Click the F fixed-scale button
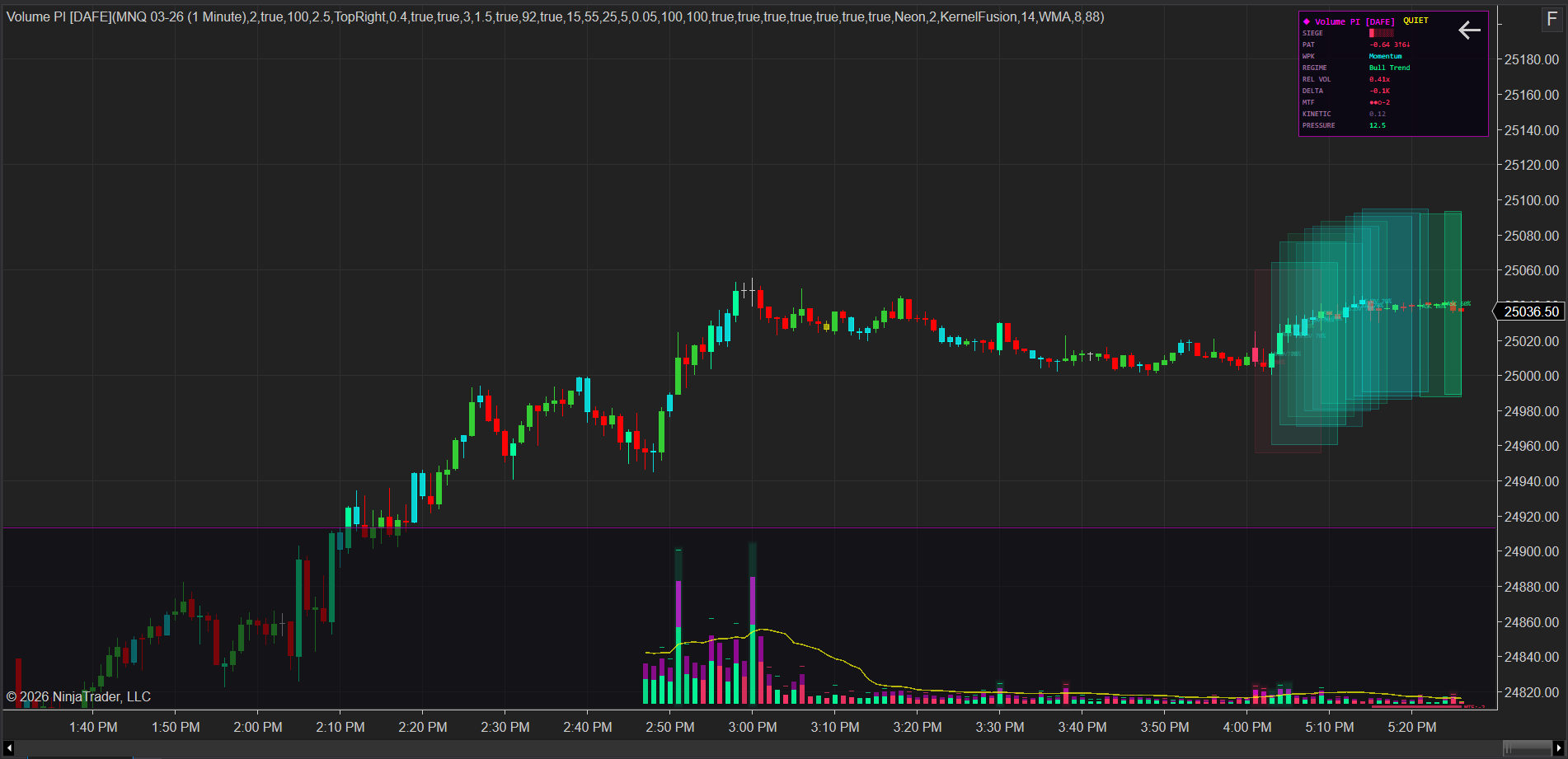Image resolution: width=1568 pixels, height=759 pixels. [1552, 19]
